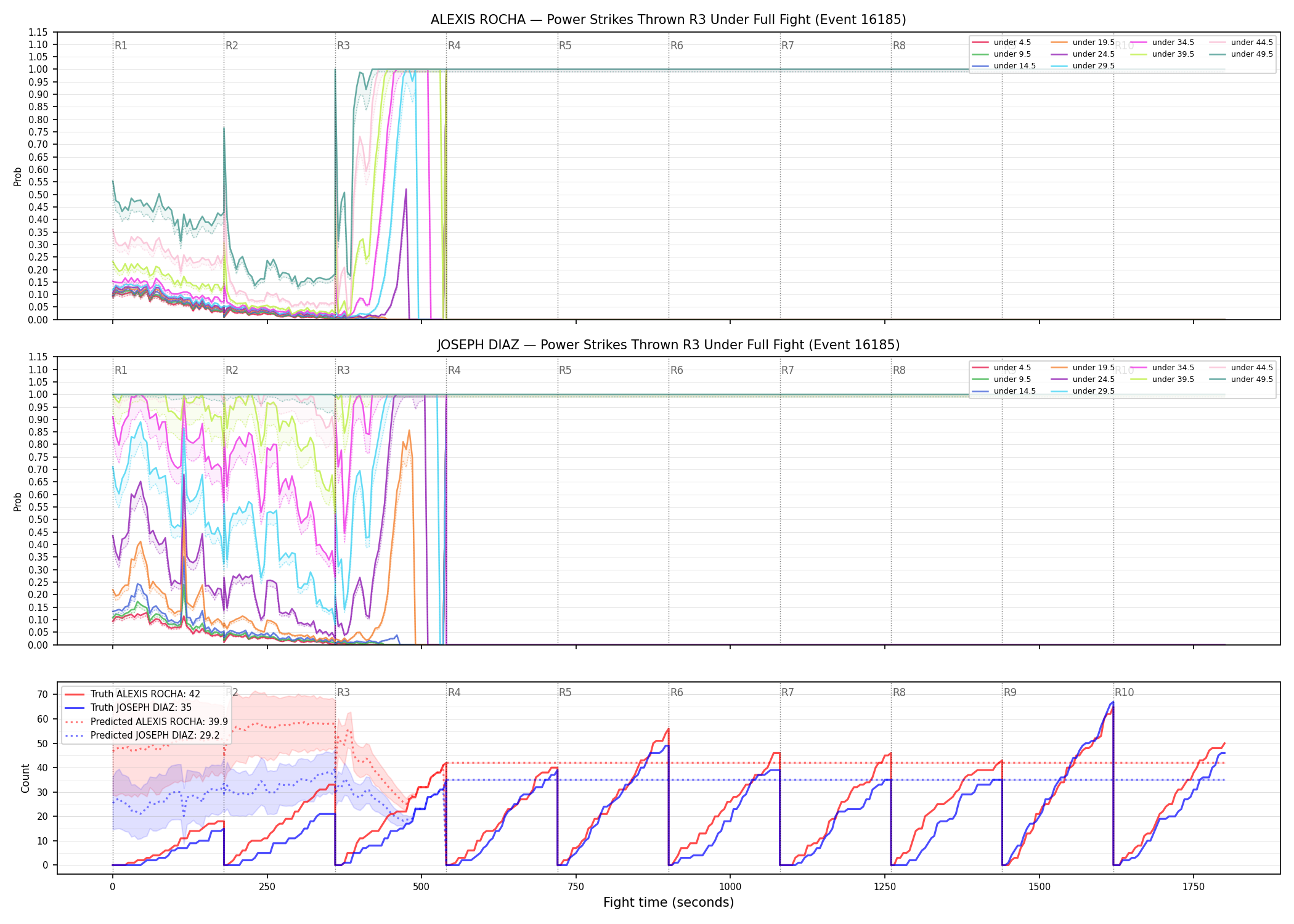Click 'under 29.5' in Joseph Diaz legend
The height and width of the screenshot is (924, 1294).
pos(1093,391)
